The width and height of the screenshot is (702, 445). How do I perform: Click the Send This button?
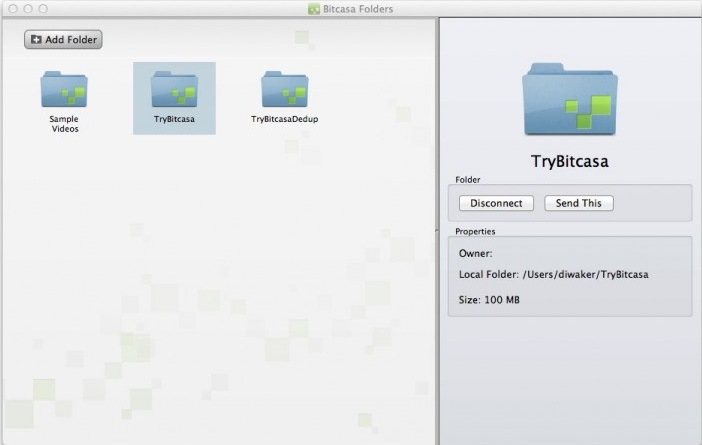coord(579,203)
